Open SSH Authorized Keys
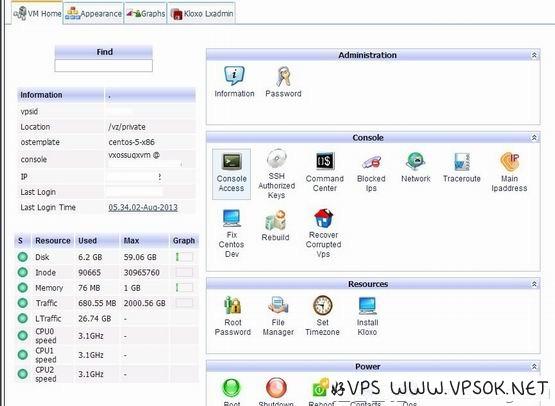This screenshot has height=406, width=555. click(277, 159)
